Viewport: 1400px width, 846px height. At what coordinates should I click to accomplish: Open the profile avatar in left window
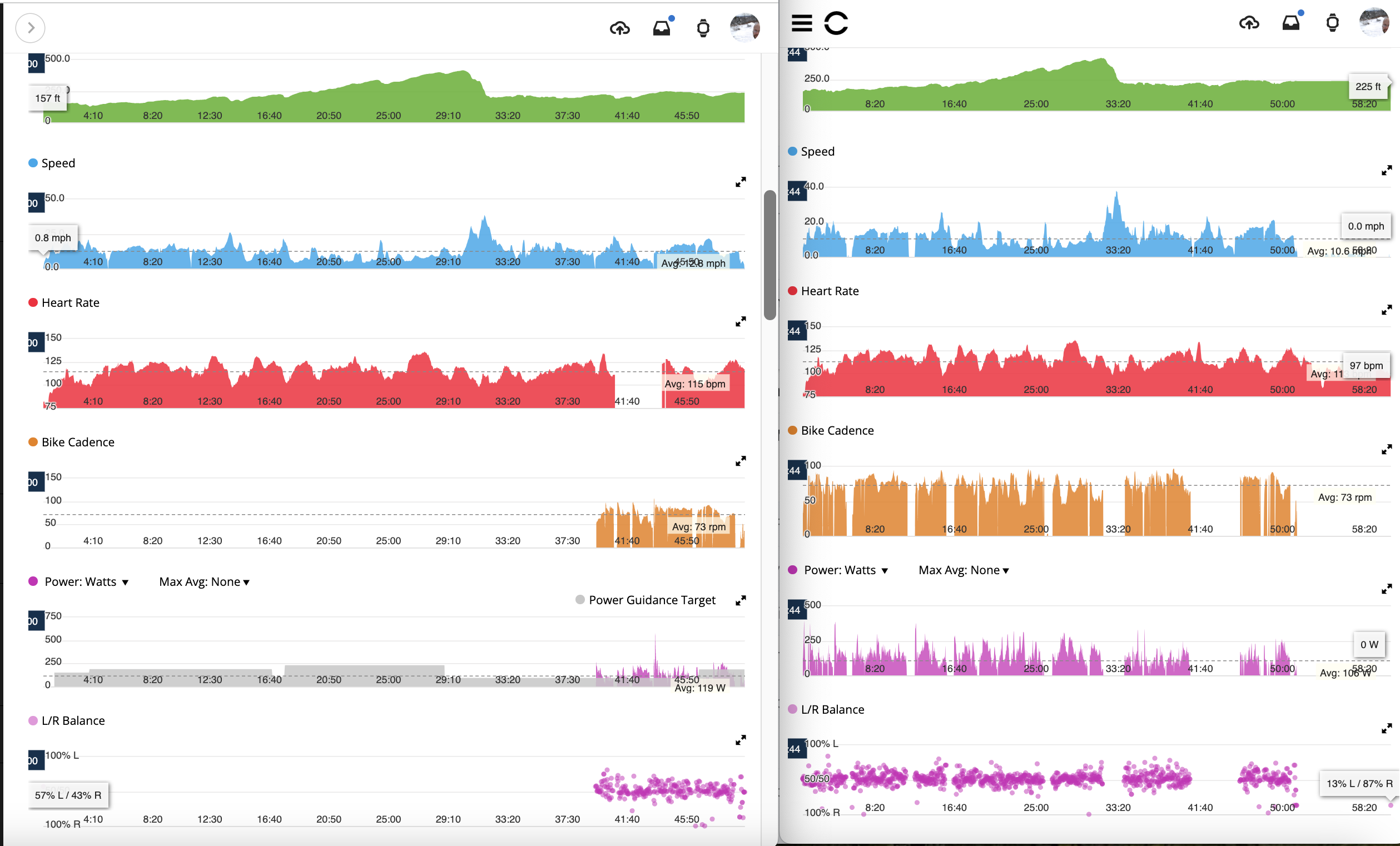[x=745, y=28]
